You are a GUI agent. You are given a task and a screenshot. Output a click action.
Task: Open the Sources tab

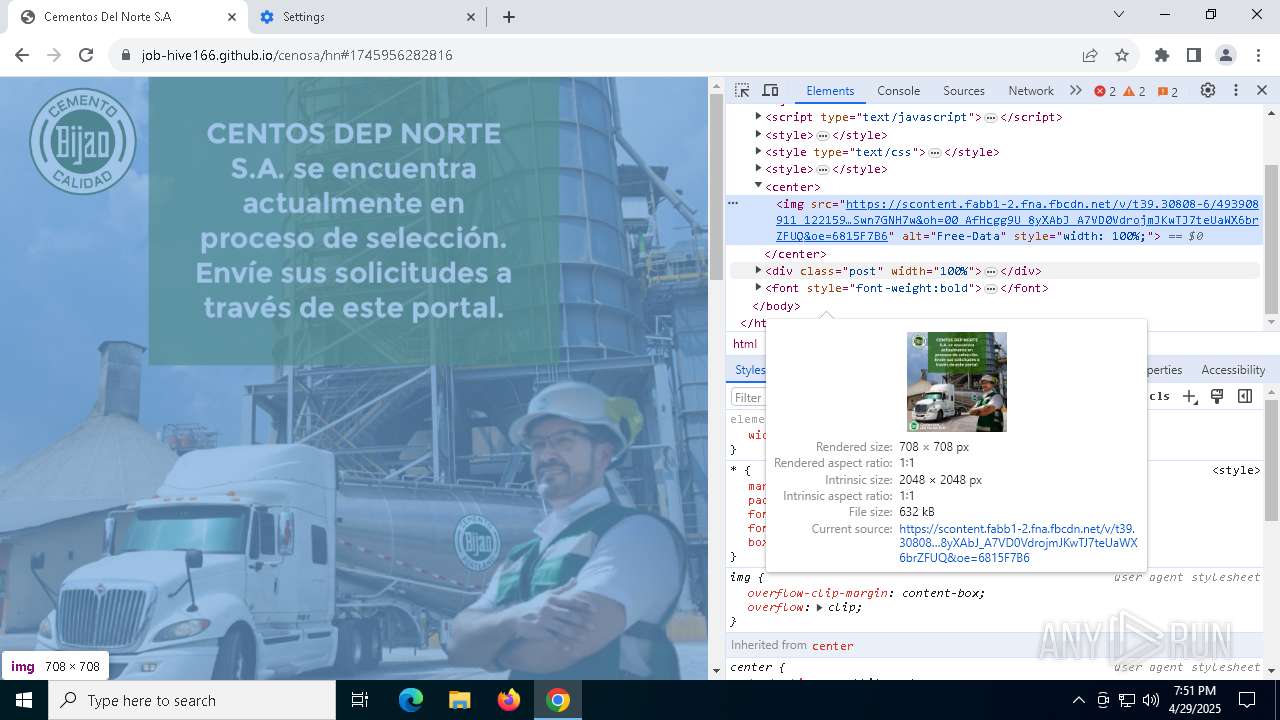pos(964,90)
